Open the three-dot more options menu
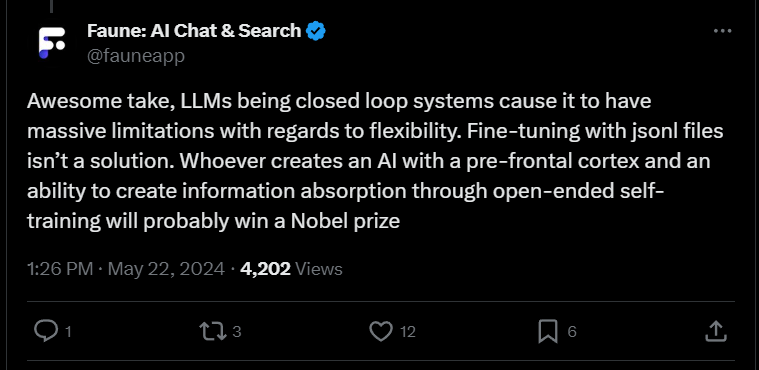 click(723, 31)
